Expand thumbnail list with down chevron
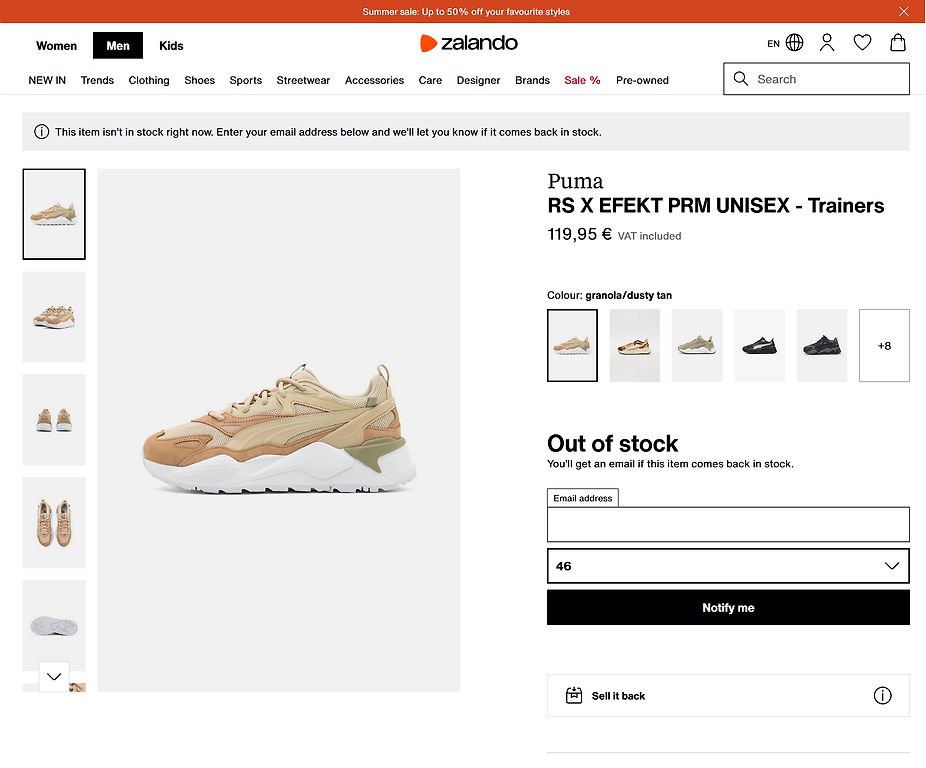 tap(54, 676)
